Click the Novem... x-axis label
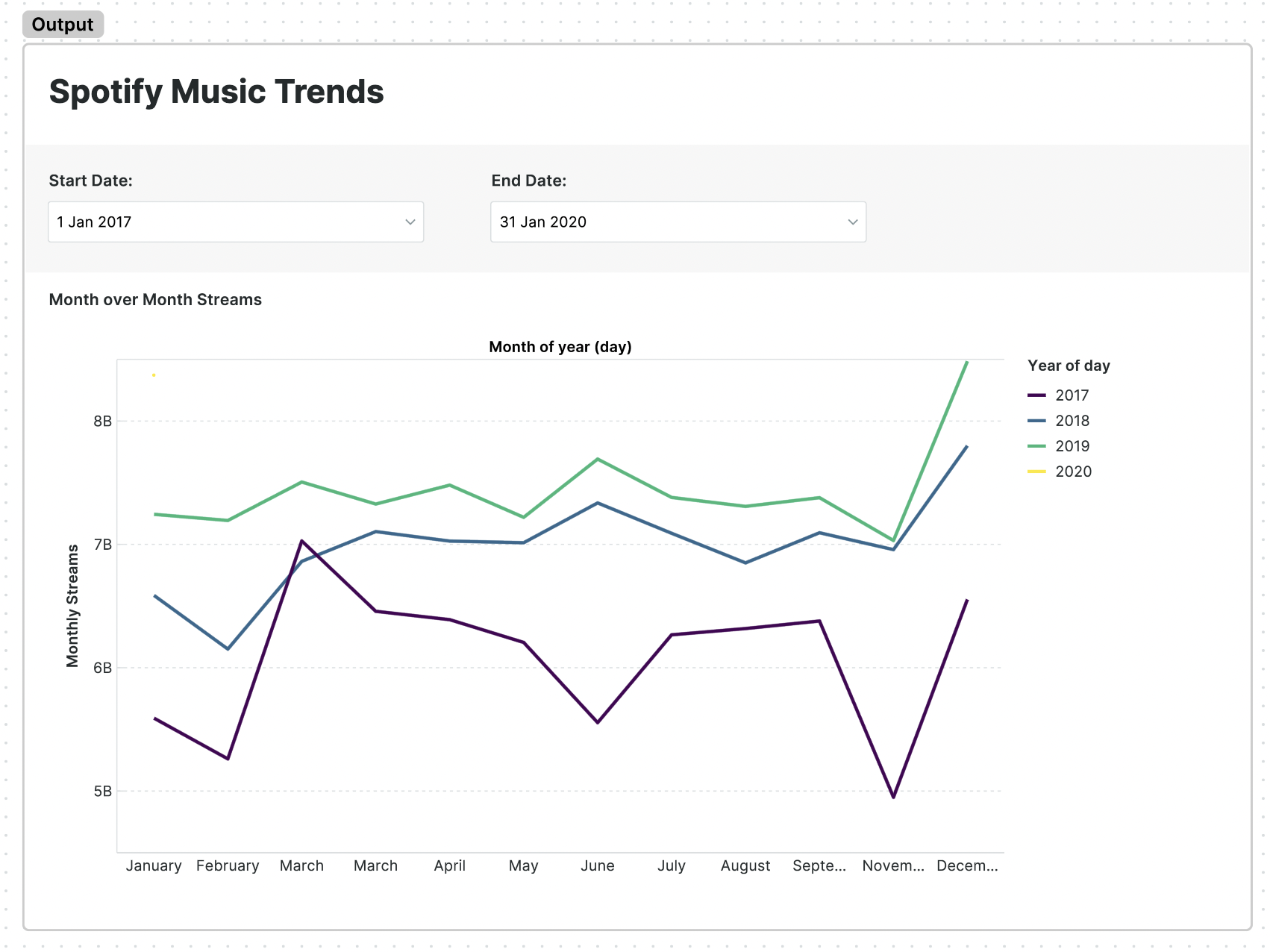The width and height of the screenshot is (1270, 952). point(893,865)
